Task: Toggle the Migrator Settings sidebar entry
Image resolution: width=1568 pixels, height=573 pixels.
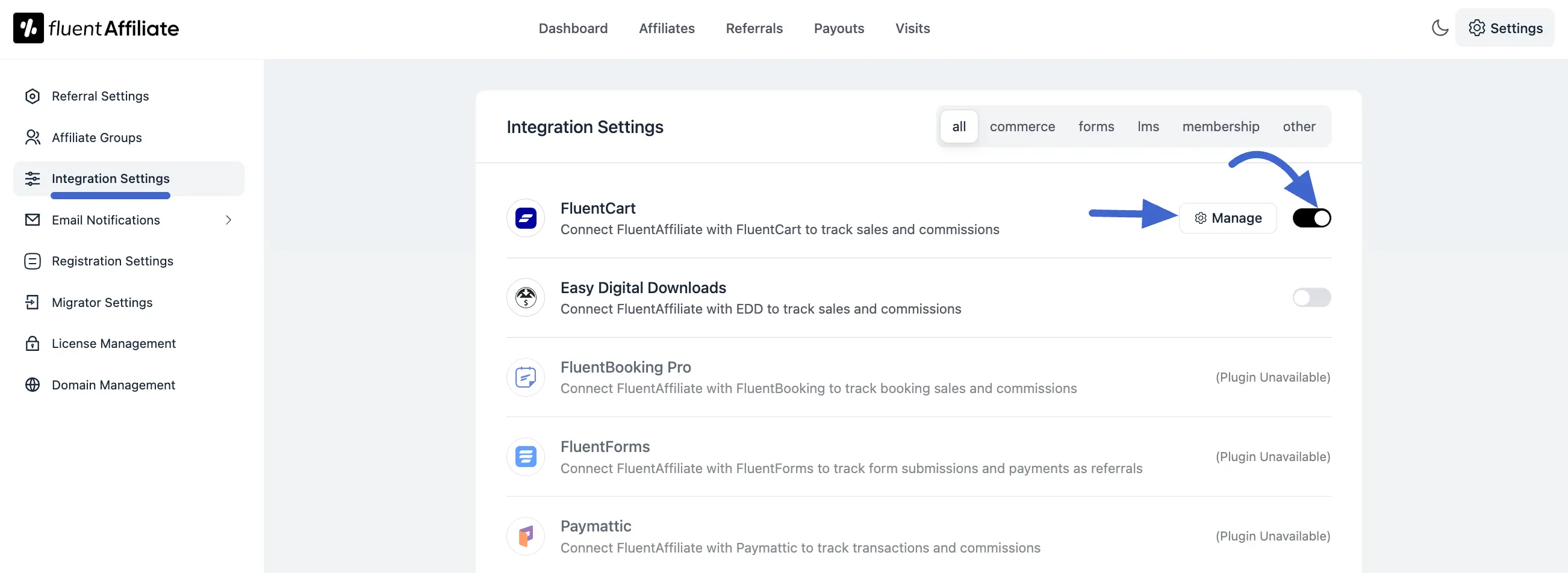Action: (x=101, y=302)
